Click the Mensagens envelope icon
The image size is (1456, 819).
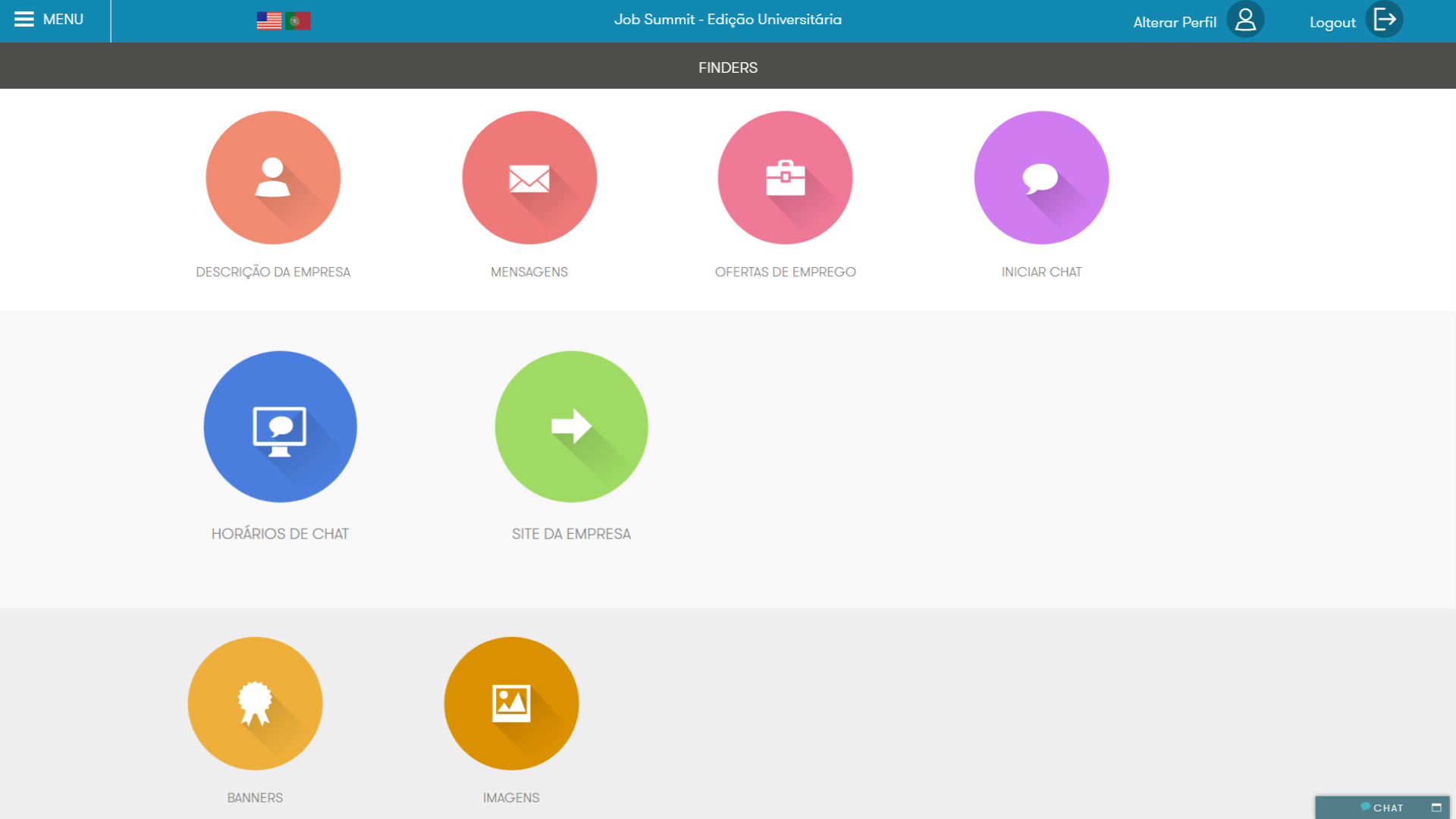(x=529, y=177)
